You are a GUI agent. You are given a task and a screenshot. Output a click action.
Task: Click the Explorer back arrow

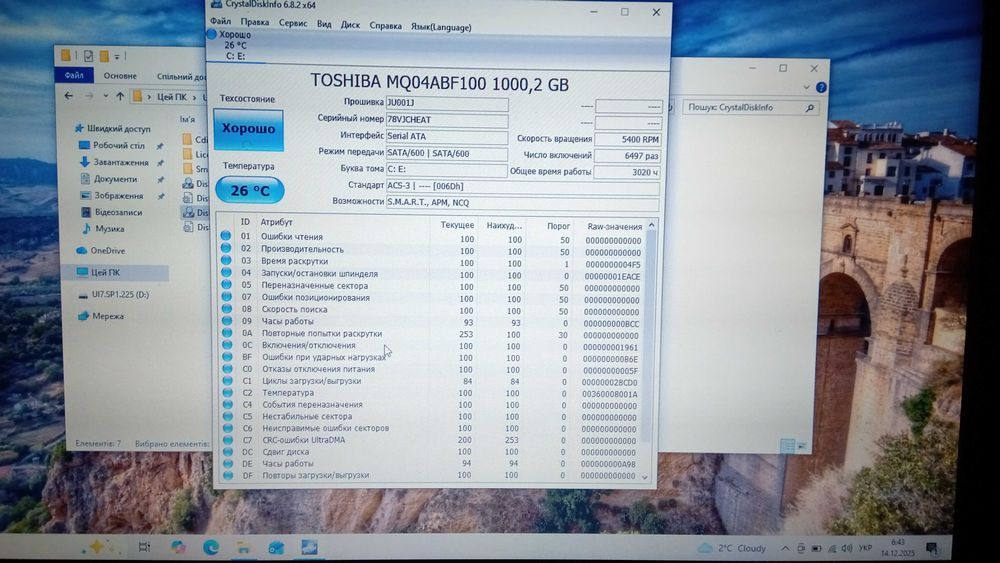69,96
